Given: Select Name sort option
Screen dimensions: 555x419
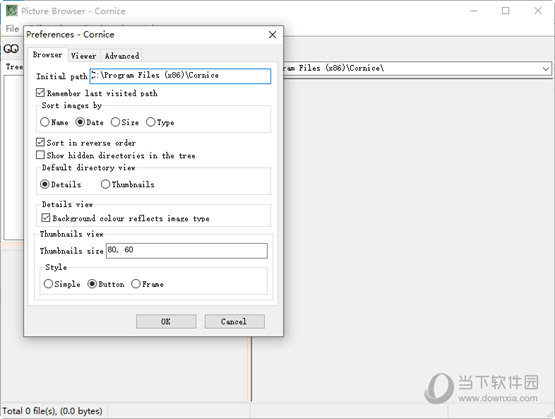Looking at the screenshot, I should point(54,122).
